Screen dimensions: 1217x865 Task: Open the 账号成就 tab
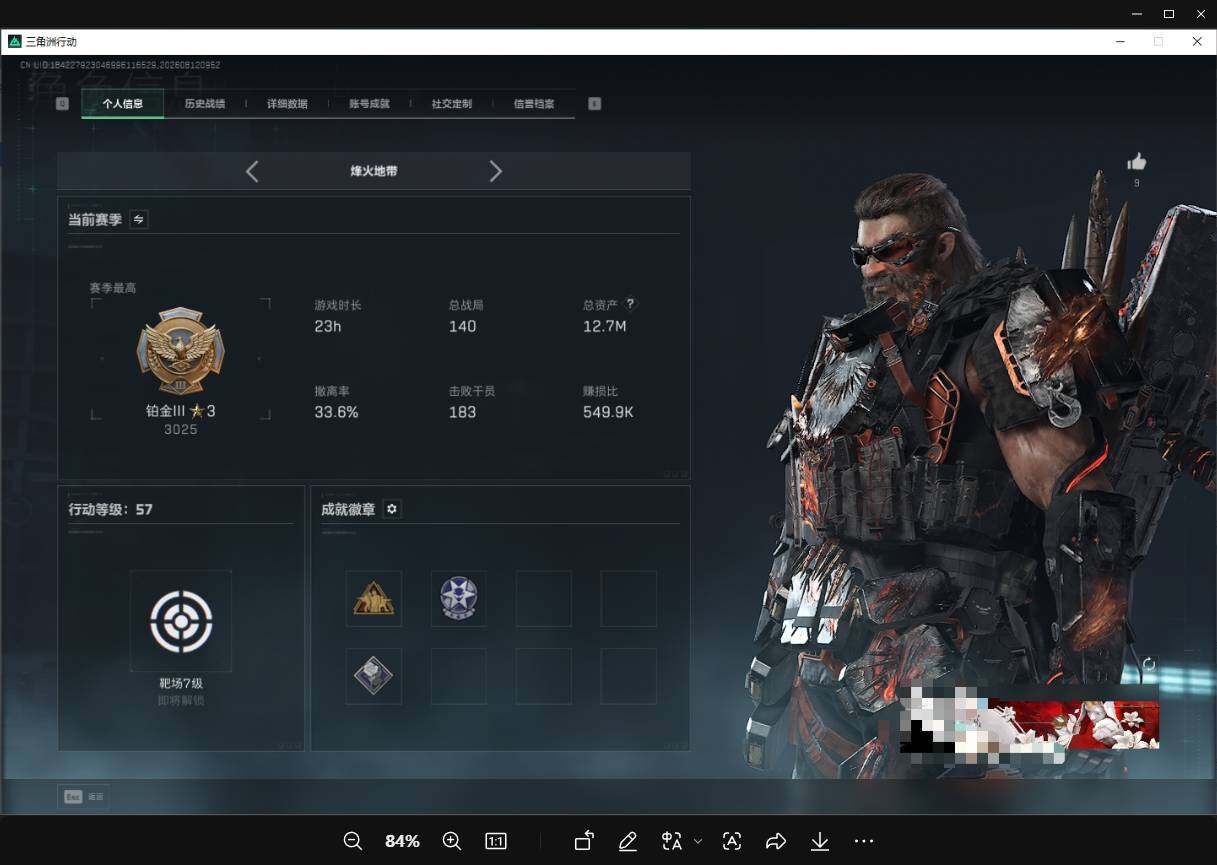369,104
